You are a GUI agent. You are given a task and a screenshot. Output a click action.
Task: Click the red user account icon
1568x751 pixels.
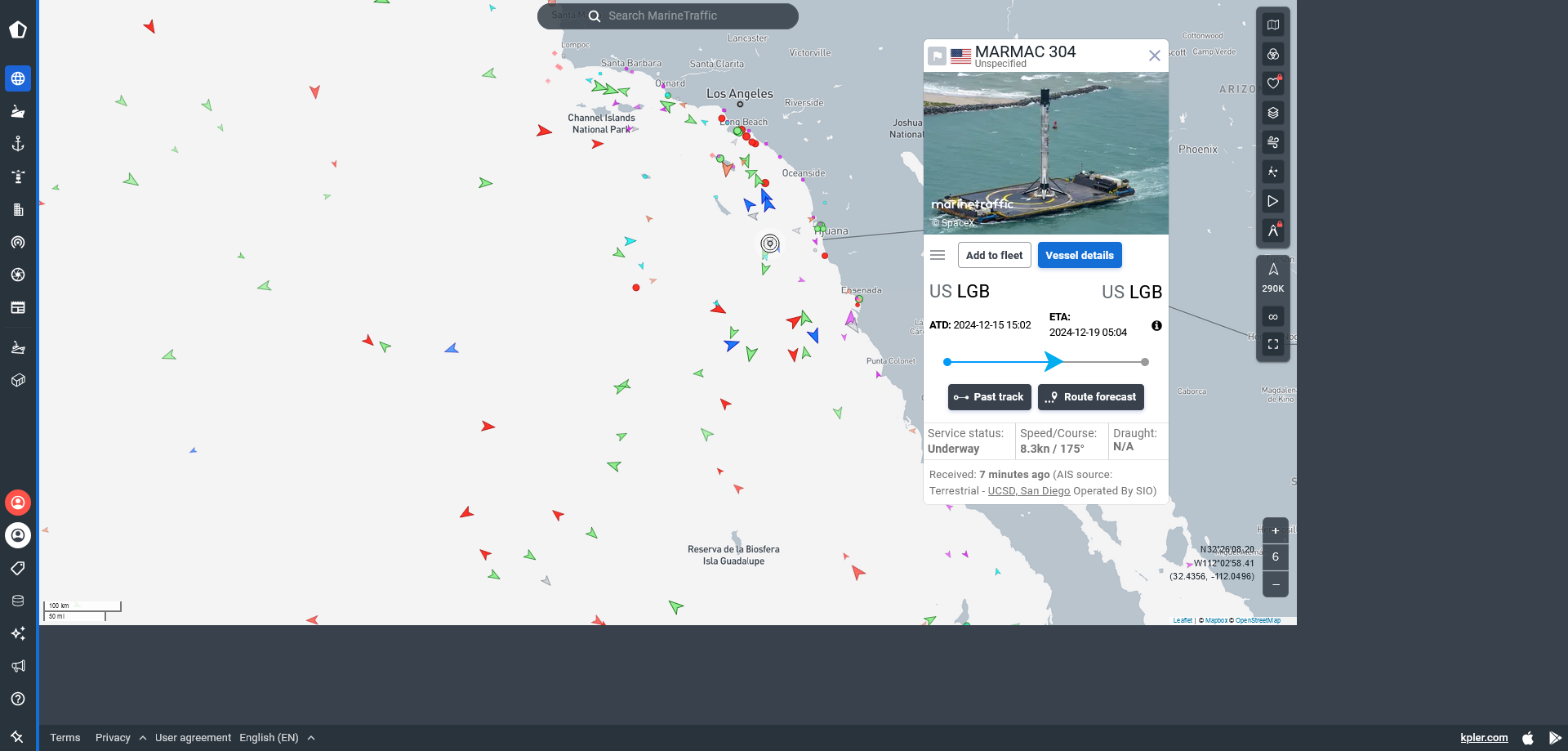click(18, 503)
